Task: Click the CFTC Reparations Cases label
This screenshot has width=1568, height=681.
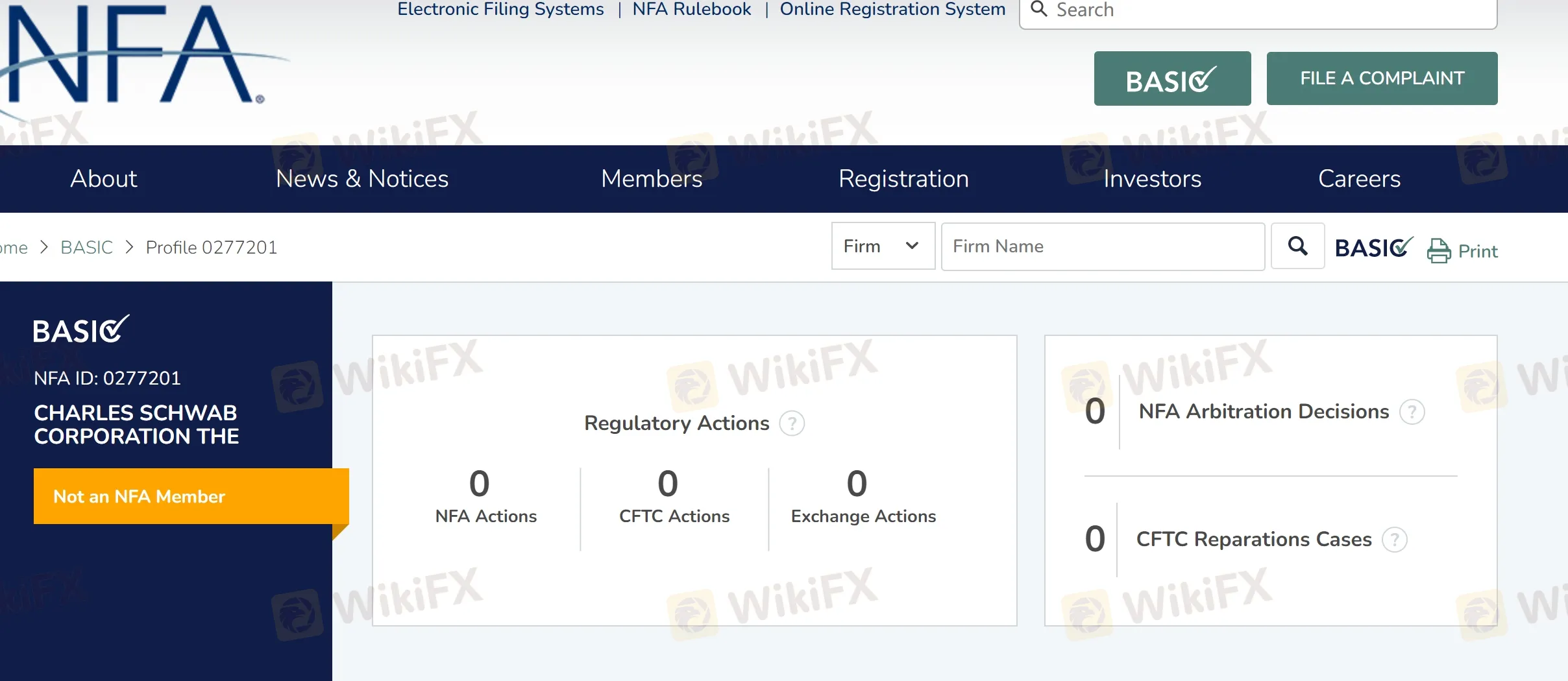Action: [1254, 539]
